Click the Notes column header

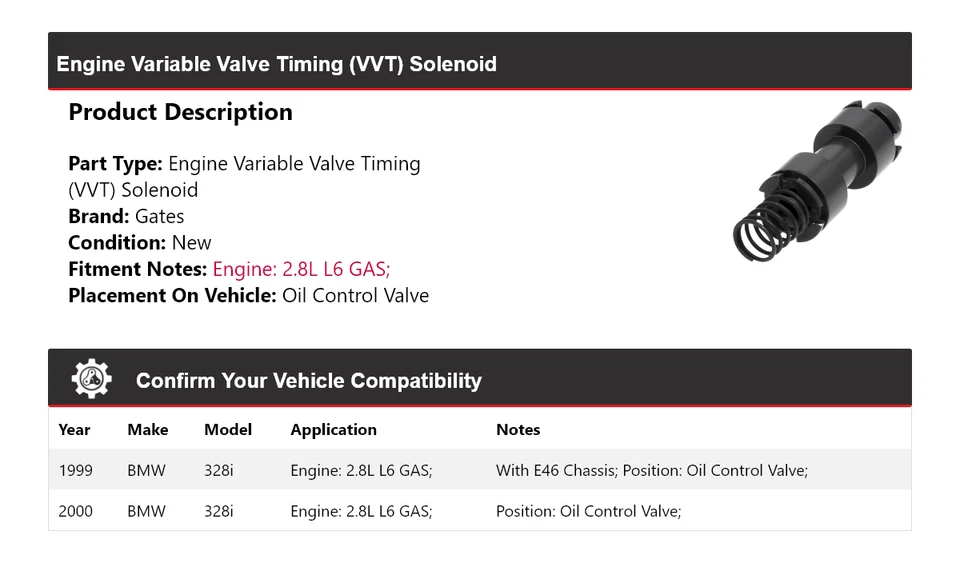pos(518,429)
